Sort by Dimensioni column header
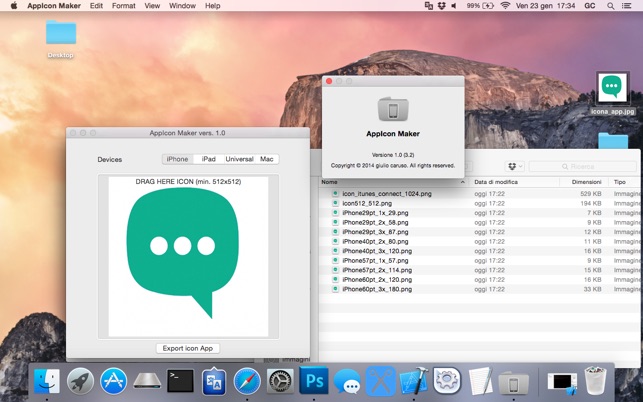This screenshot has width=643, height=402. click(x=584, y=182)
